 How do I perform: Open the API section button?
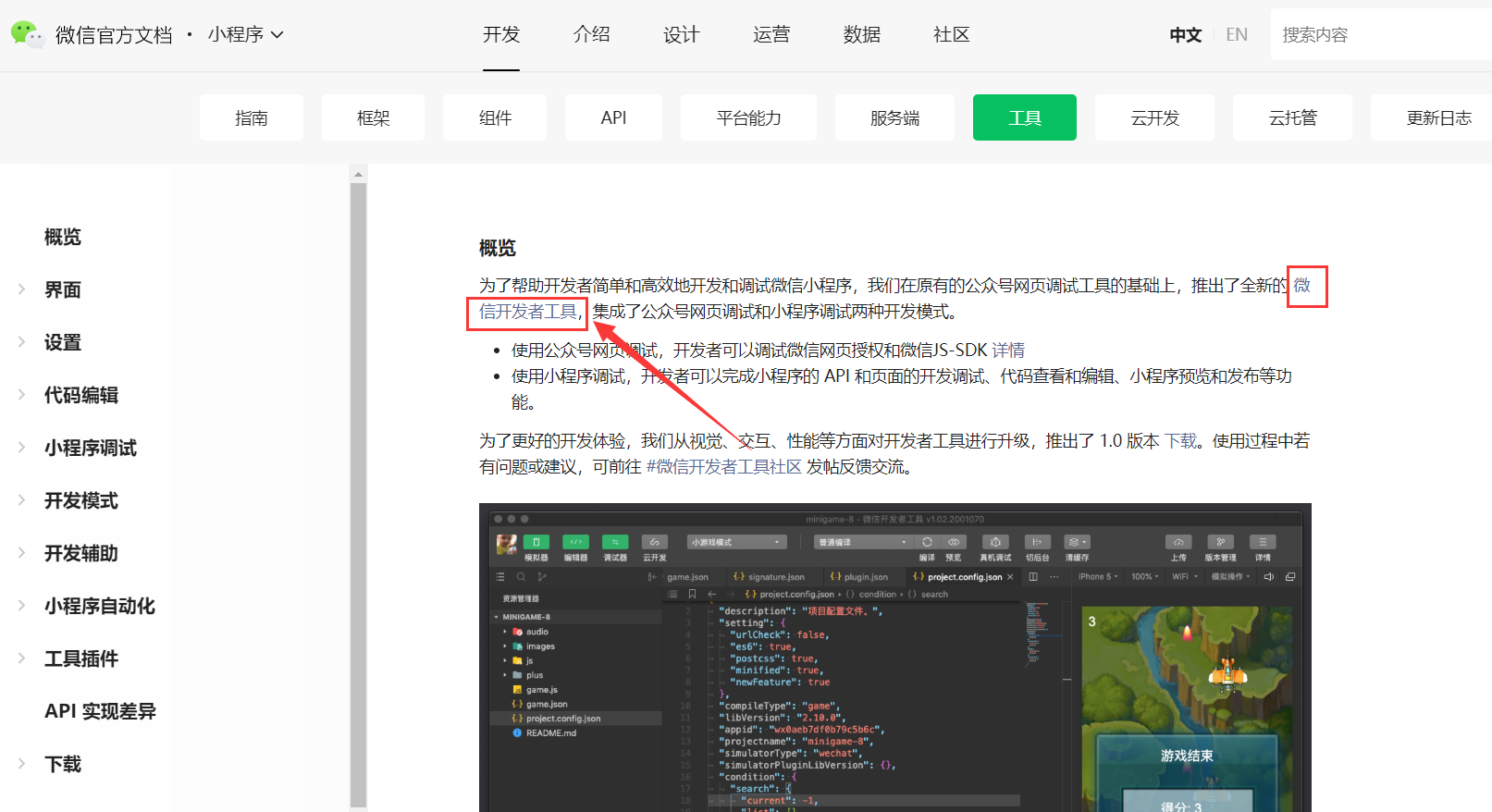[x=613, y=117]
